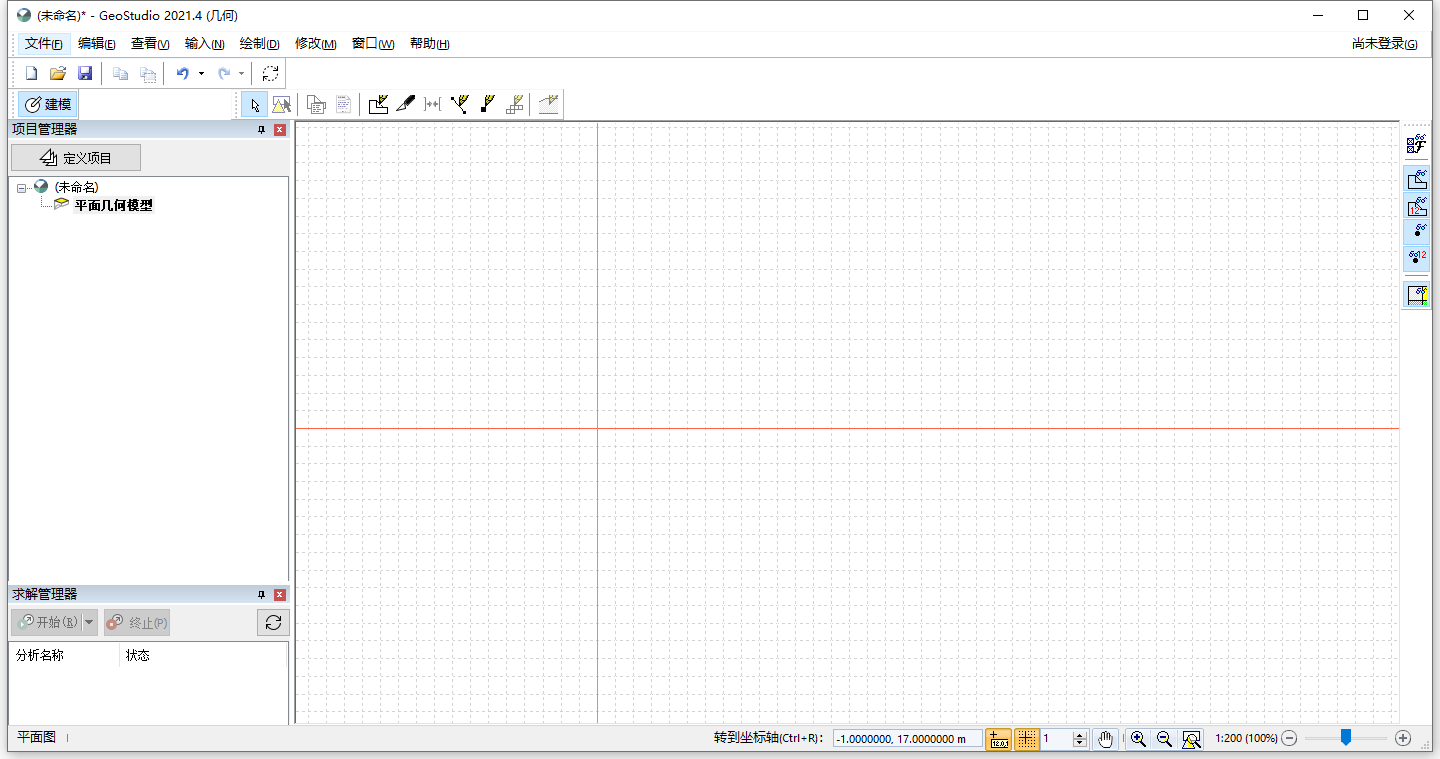Click the coordinate input field in status bar

coord(907,739)
